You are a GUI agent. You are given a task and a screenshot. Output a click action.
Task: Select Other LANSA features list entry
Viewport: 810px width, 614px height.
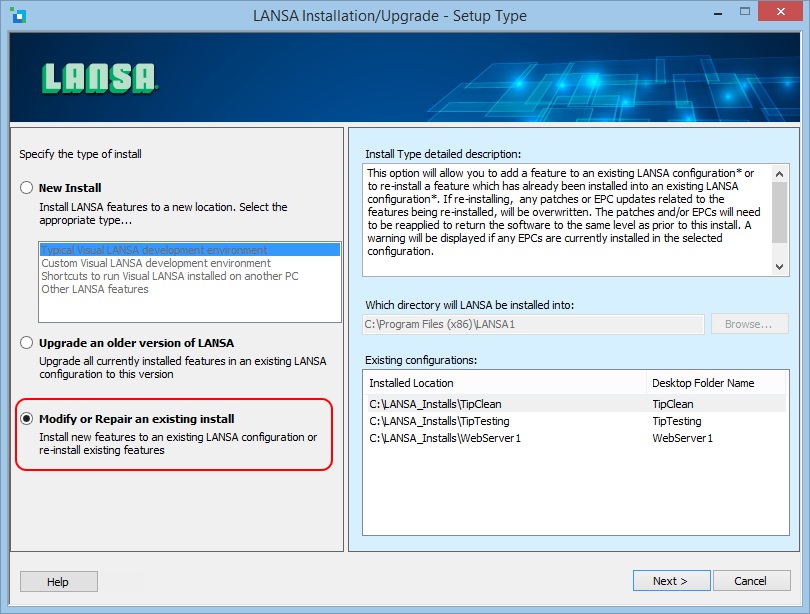pyautogui.click(x=190, y=289)
